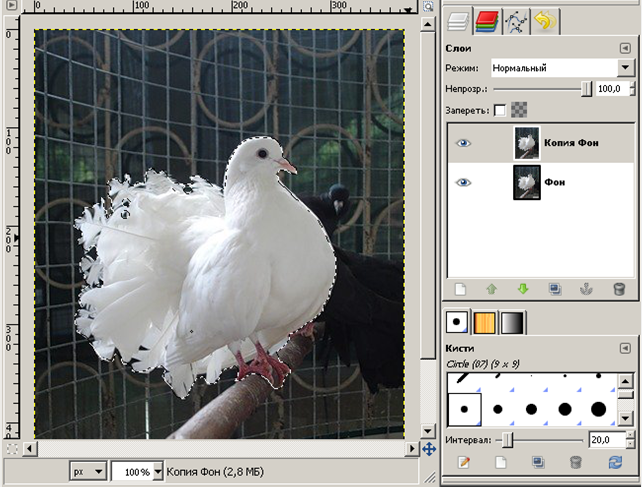
Task: Toggle the lock pixels checkbox
Action: [500, 111]
